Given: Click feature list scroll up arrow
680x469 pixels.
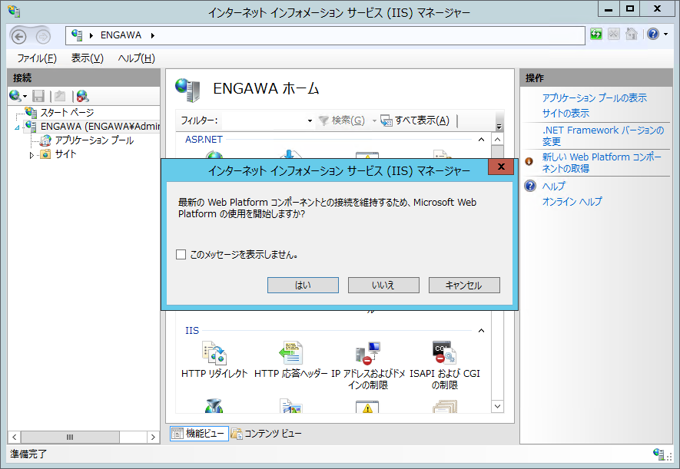Looking at the screenshot, I should tap(497, 139).
